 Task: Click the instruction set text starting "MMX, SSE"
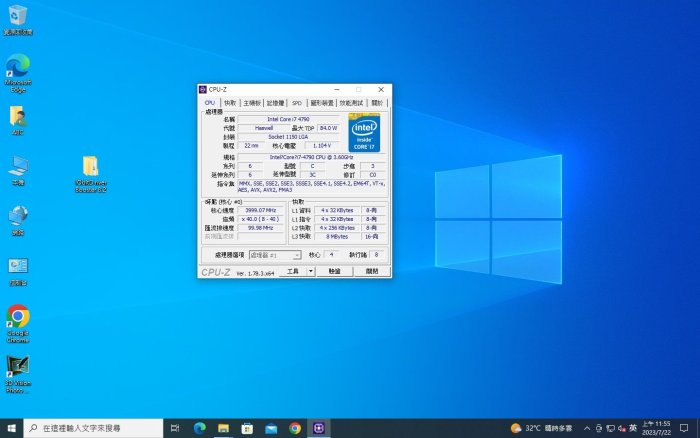pyautogui.click(x=312, y=187)
